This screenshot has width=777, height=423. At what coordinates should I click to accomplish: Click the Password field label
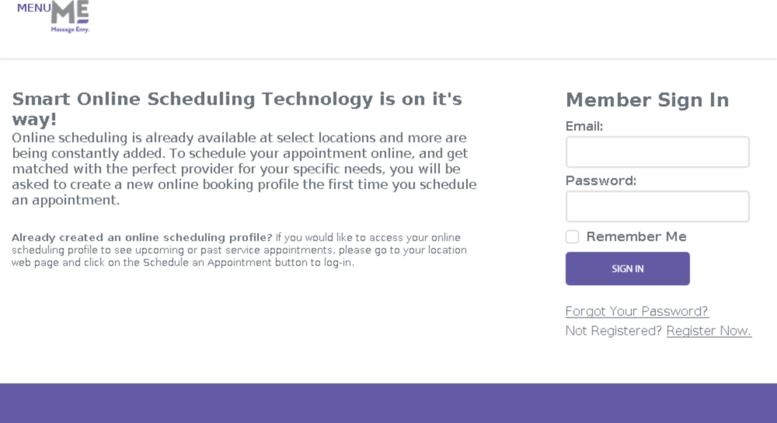point(600,181)
